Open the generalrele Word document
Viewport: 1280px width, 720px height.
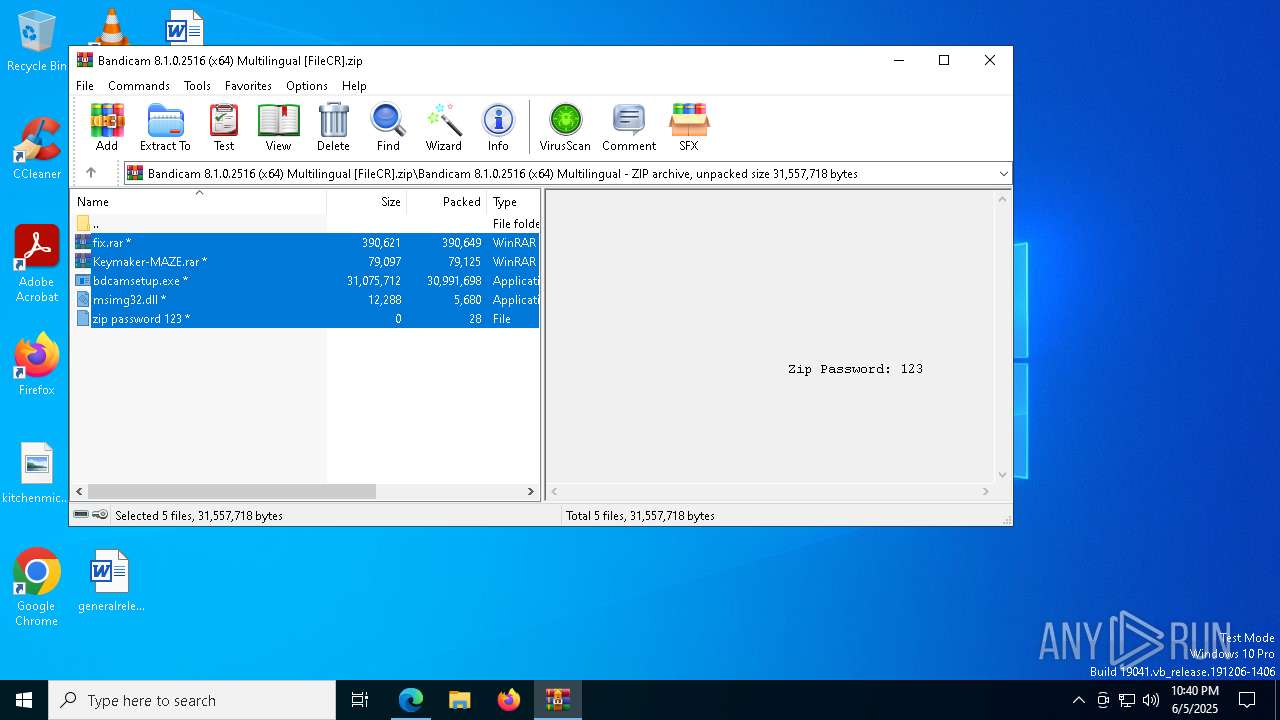tap(110, 580)
